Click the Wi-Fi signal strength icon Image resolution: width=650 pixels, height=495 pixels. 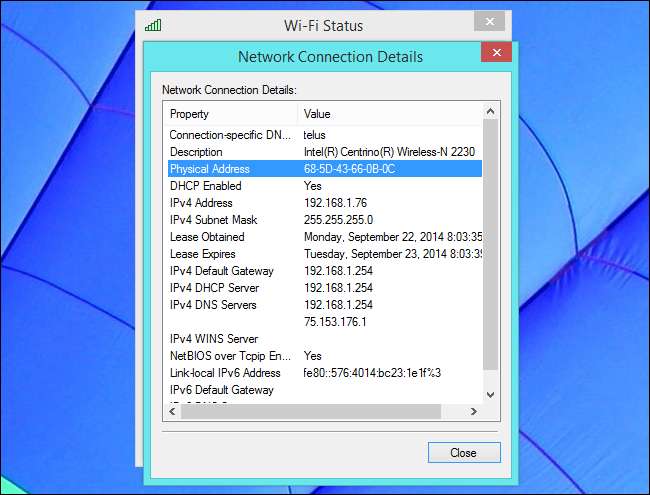point(153,26)
